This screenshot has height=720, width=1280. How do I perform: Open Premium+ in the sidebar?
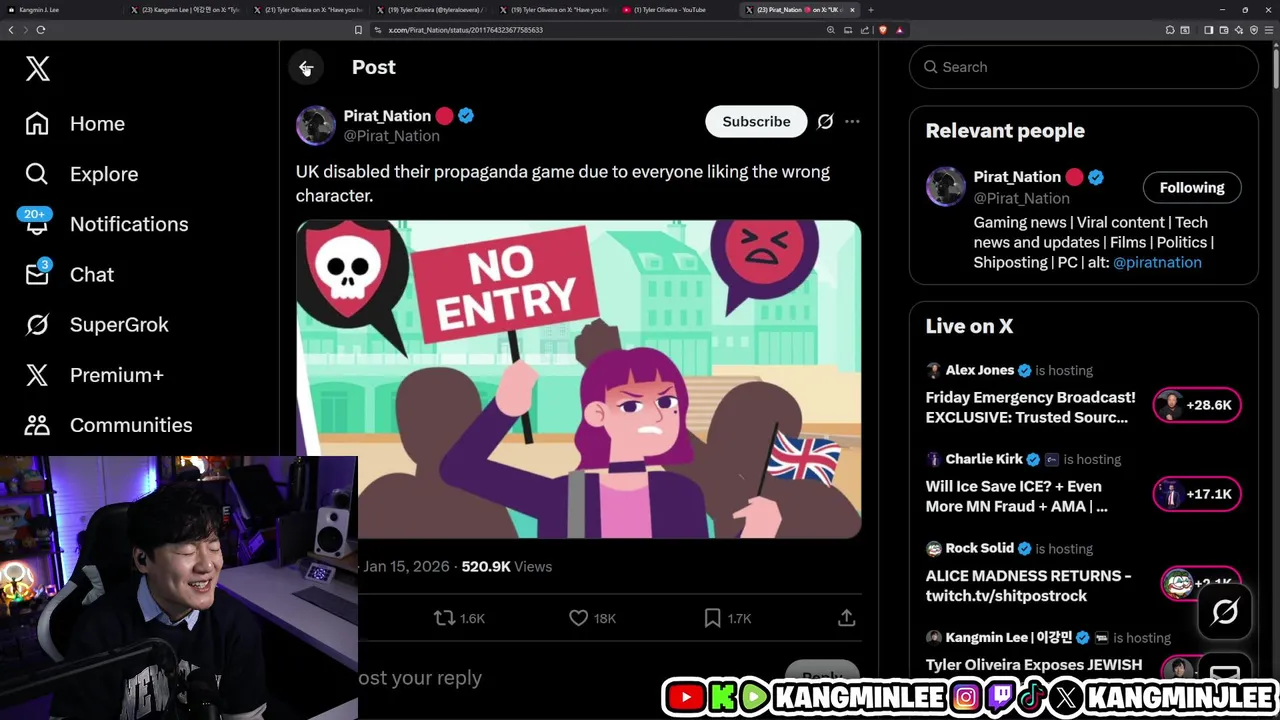point(94,375)
